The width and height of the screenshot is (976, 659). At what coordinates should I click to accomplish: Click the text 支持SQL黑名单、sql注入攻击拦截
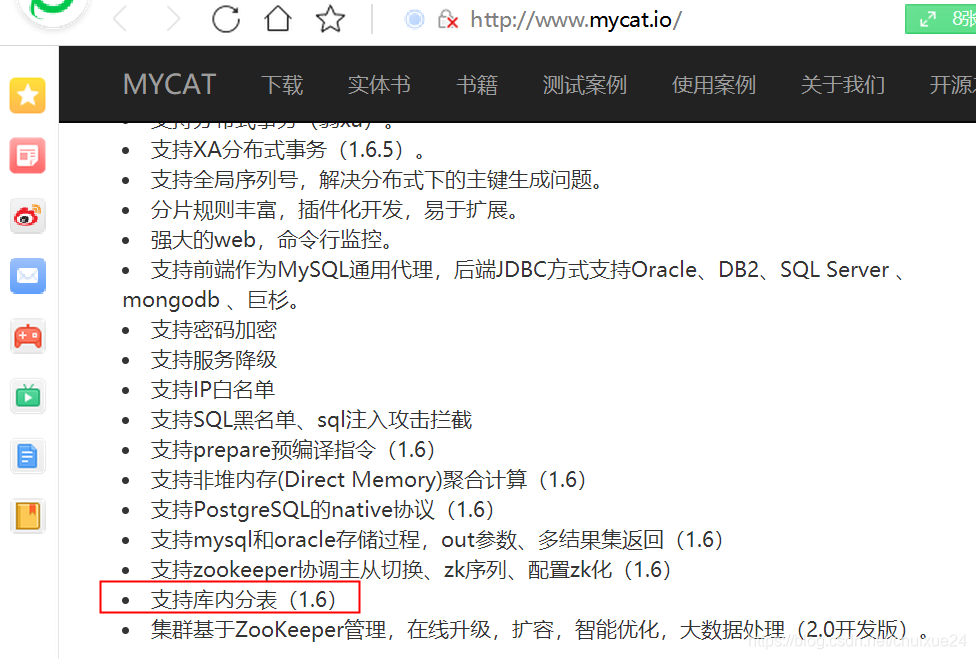pos(311,419)
